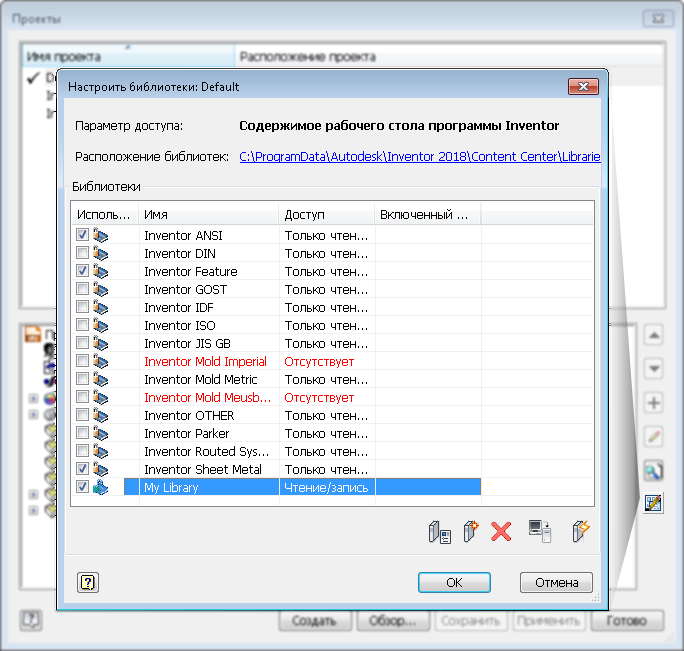Click move up arrow in Projects window
This screenshot has width=684, height=651.
pyautogui.click(x=653, y=335)
